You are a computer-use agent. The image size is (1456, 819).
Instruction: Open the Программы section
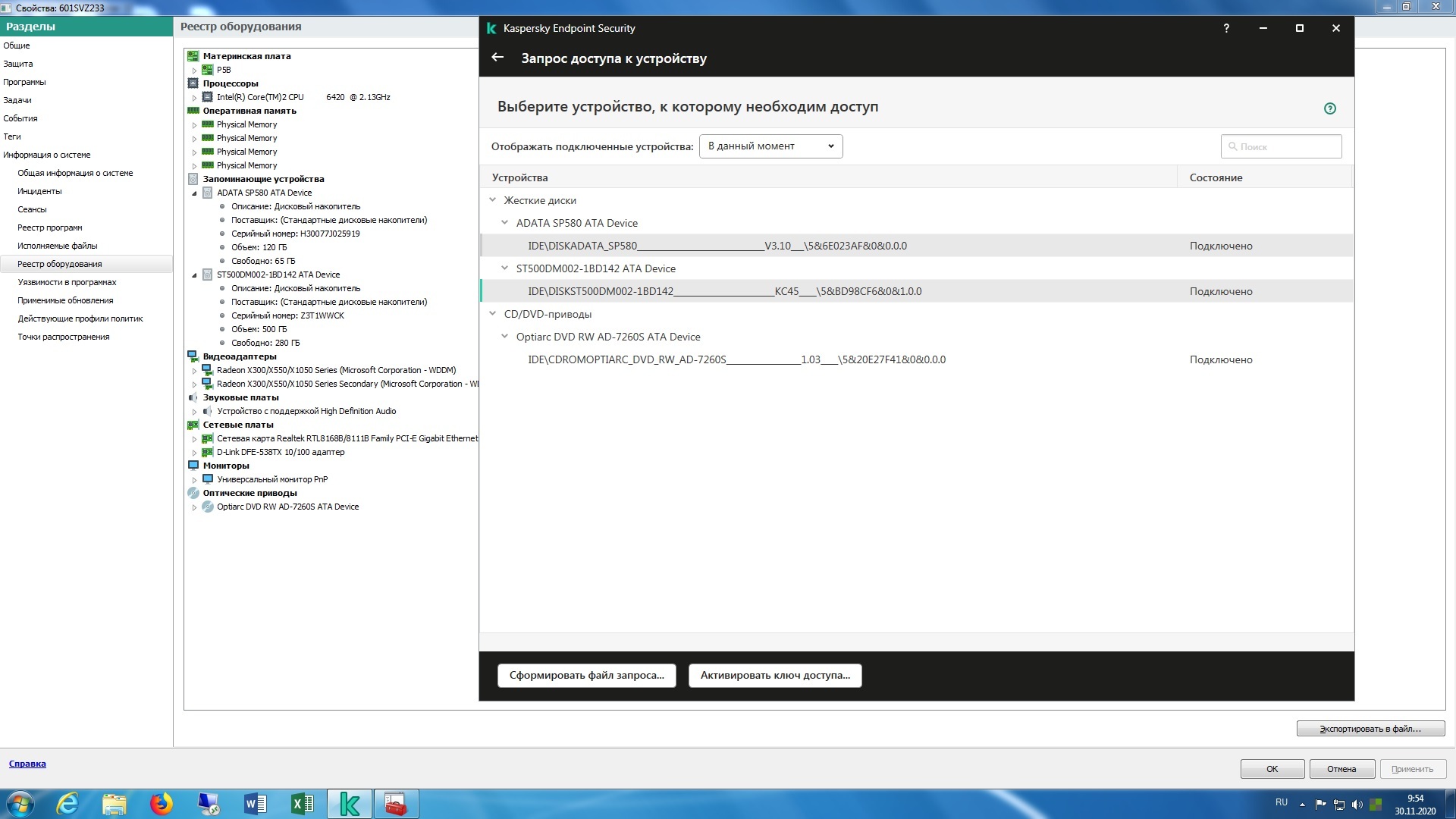24,82
